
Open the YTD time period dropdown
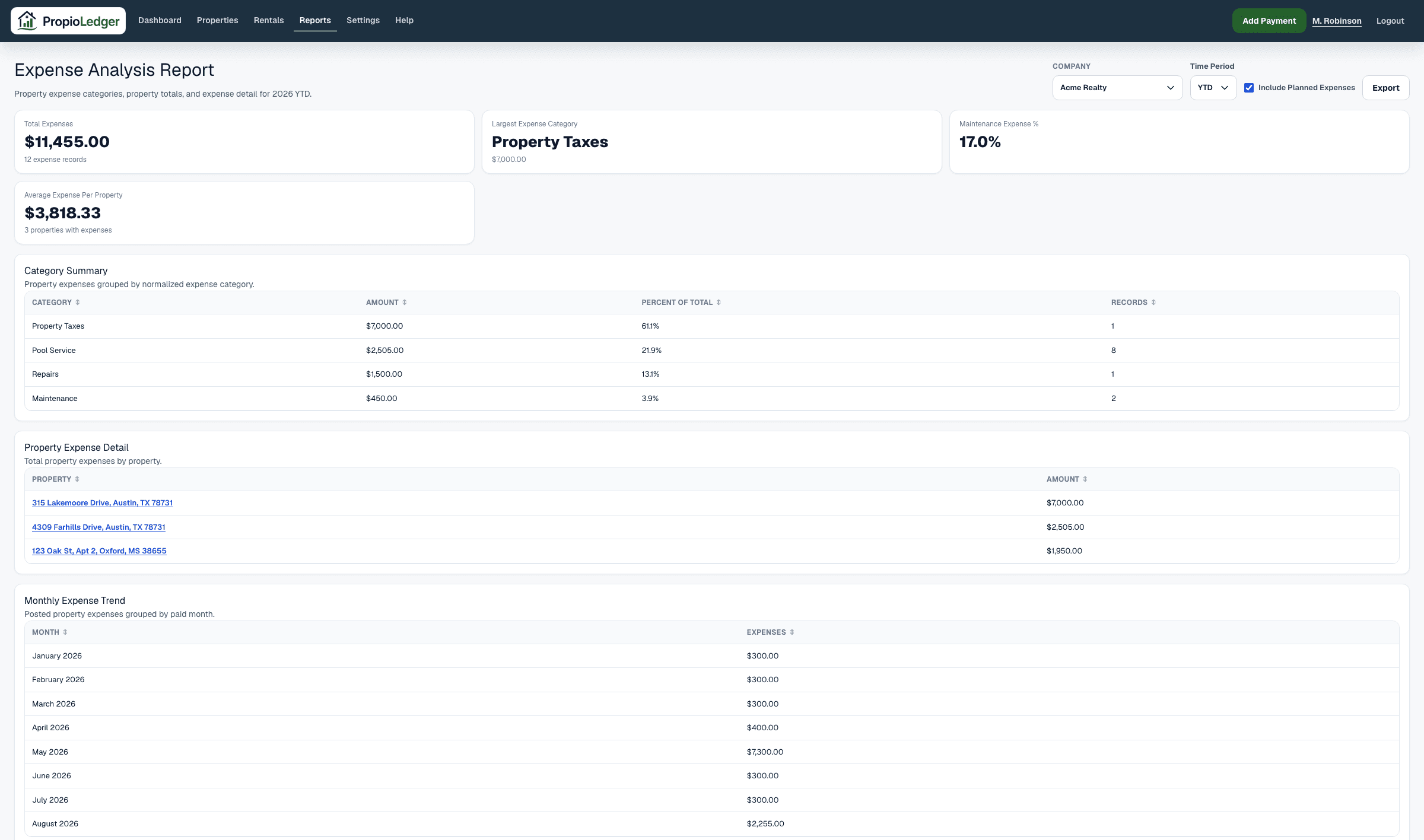pyautogui.click(x=1213, y=88)
